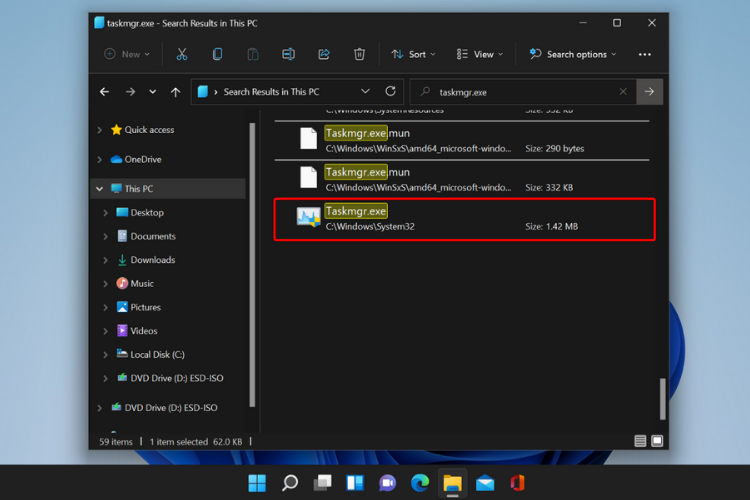Viewport: 750px width, 500px height.
Task: Go up one folder level
Action: (x=176, y=92)
